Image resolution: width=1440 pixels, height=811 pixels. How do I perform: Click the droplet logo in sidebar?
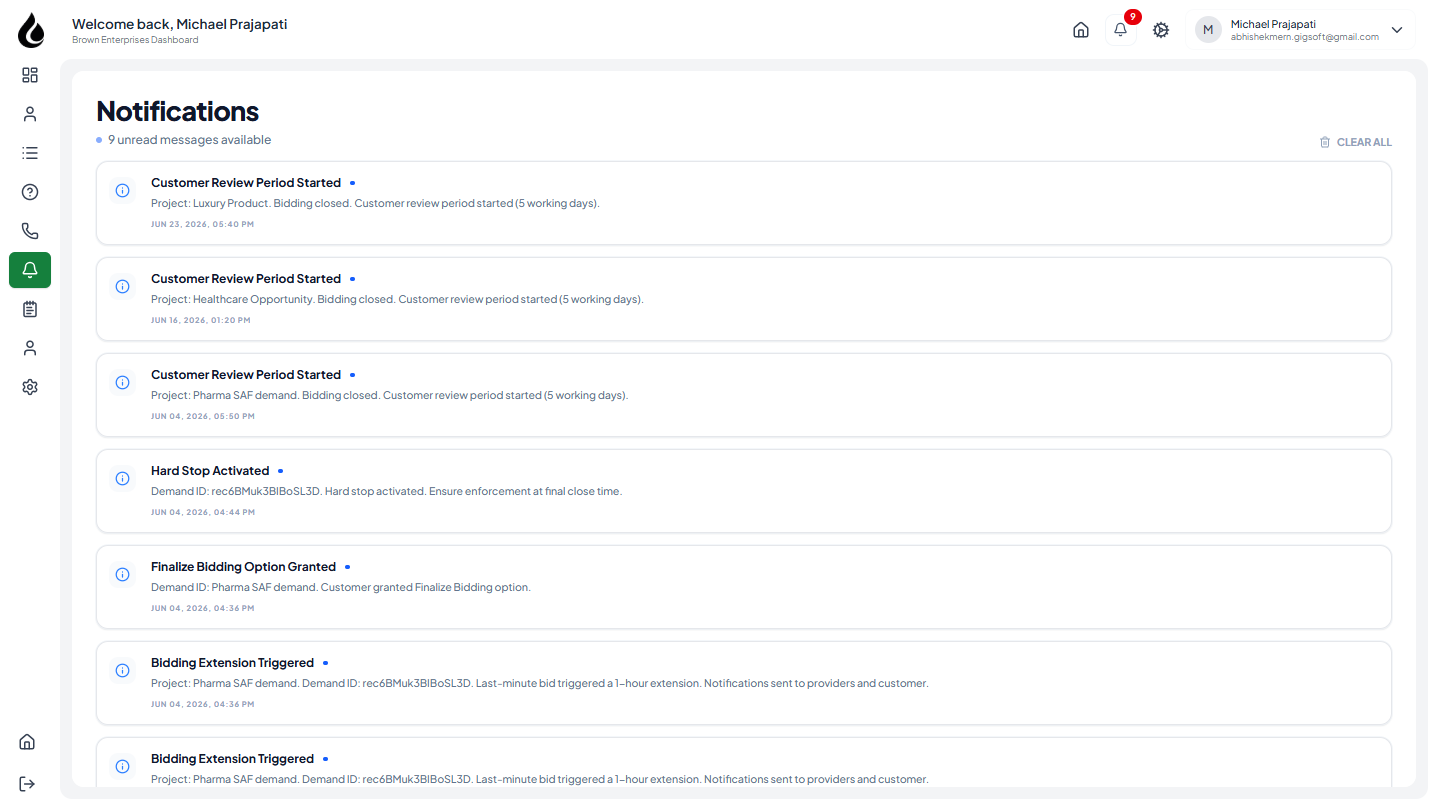click(x=31, y=31)
